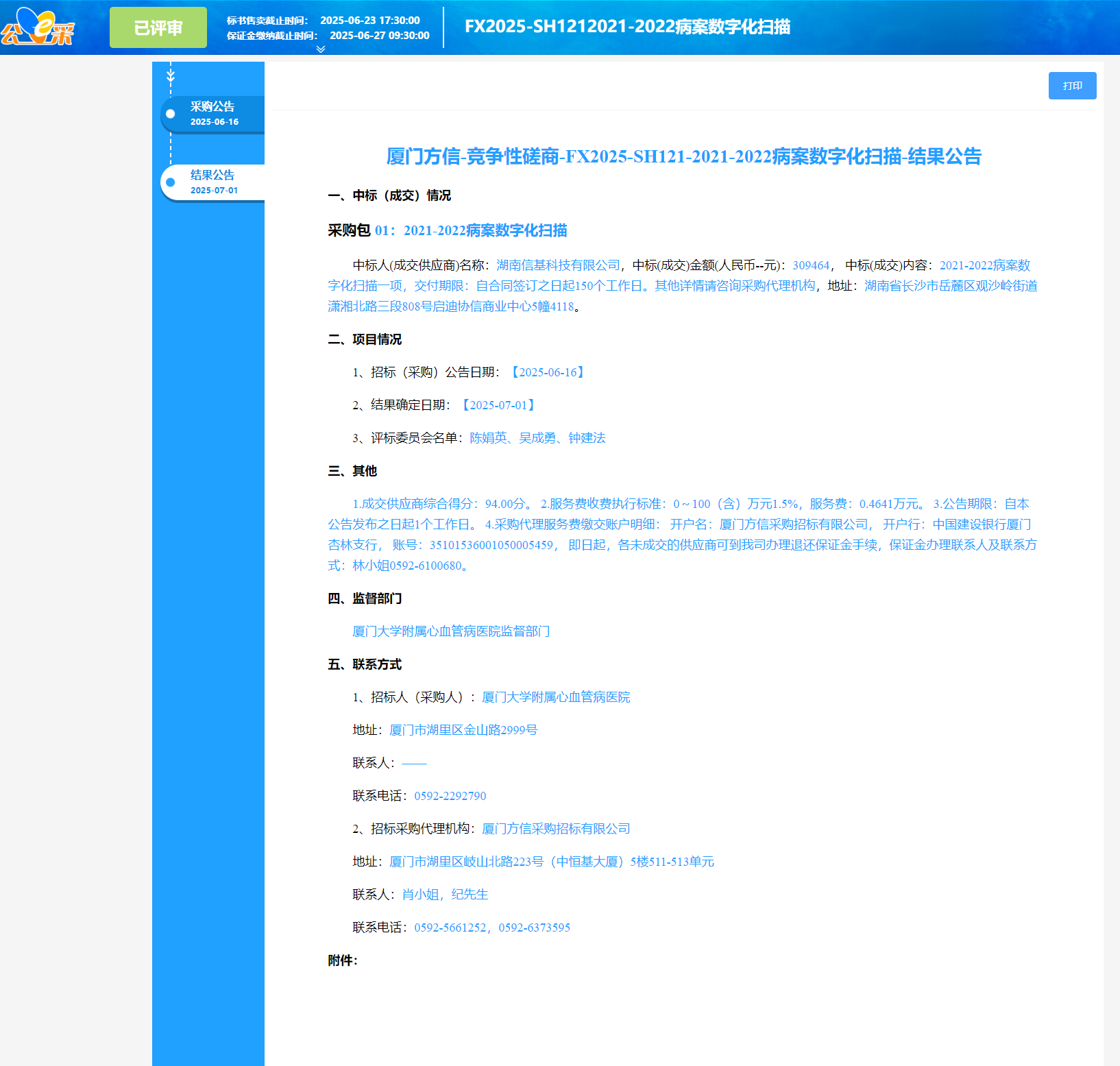1120x1066 pixels.
Task: Click the 打印 print button
Action: [1071, 85]
